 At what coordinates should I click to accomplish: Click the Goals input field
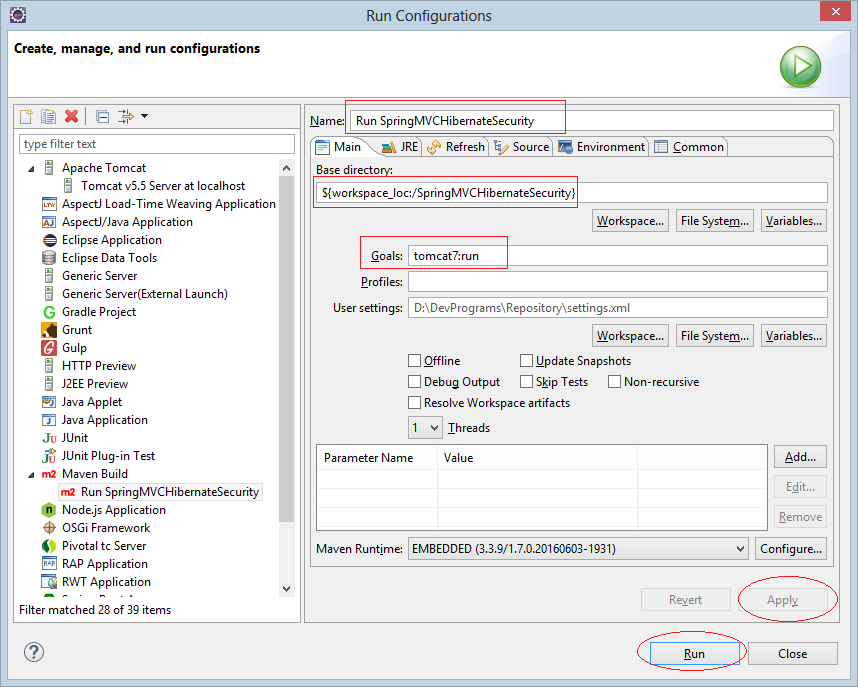[x=618, y=256]
